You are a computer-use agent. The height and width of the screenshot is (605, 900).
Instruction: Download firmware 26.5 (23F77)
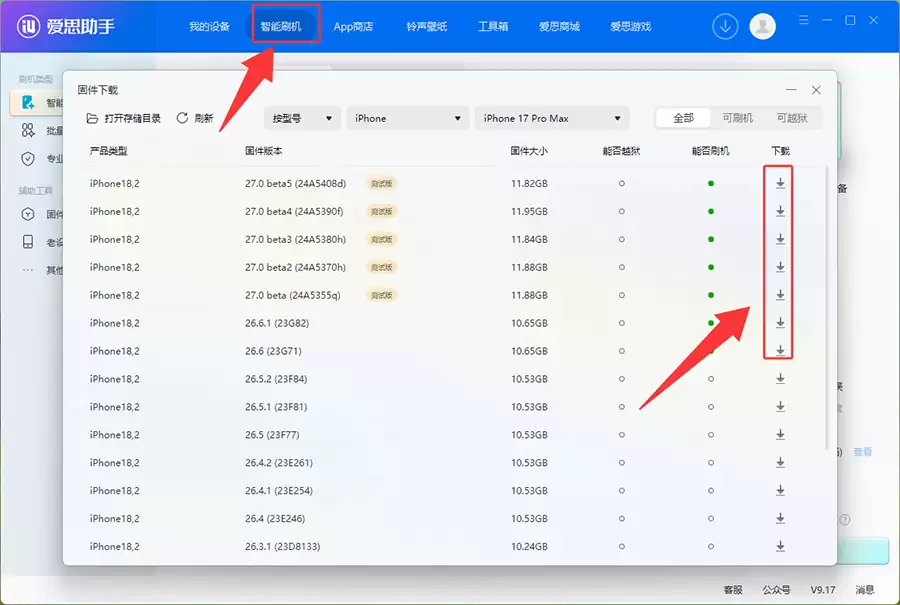pos(780,435)
